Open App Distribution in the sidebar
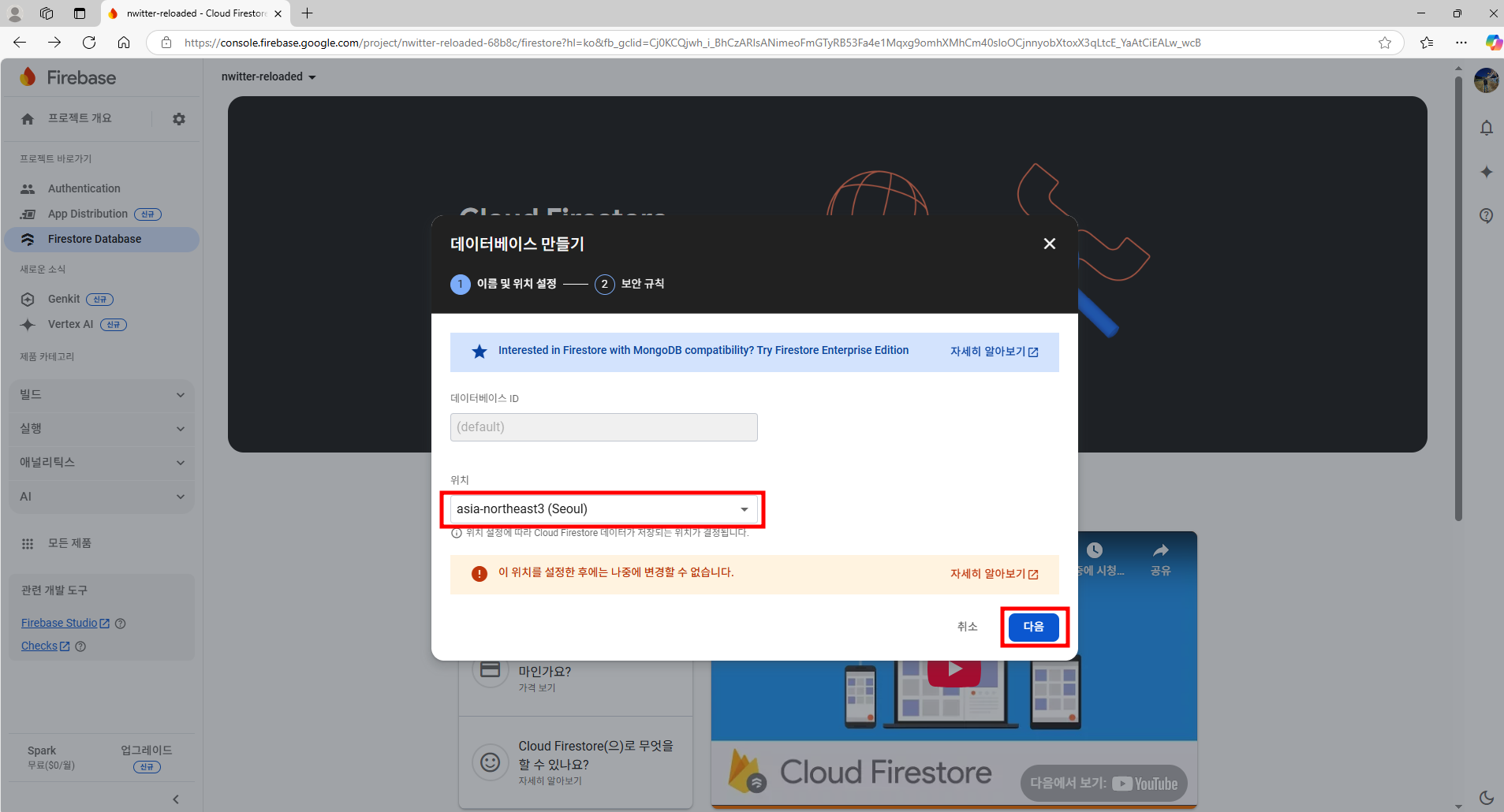Image resolution: width=1504 pixels, height=812 pixels. click(x=88, y=214)
